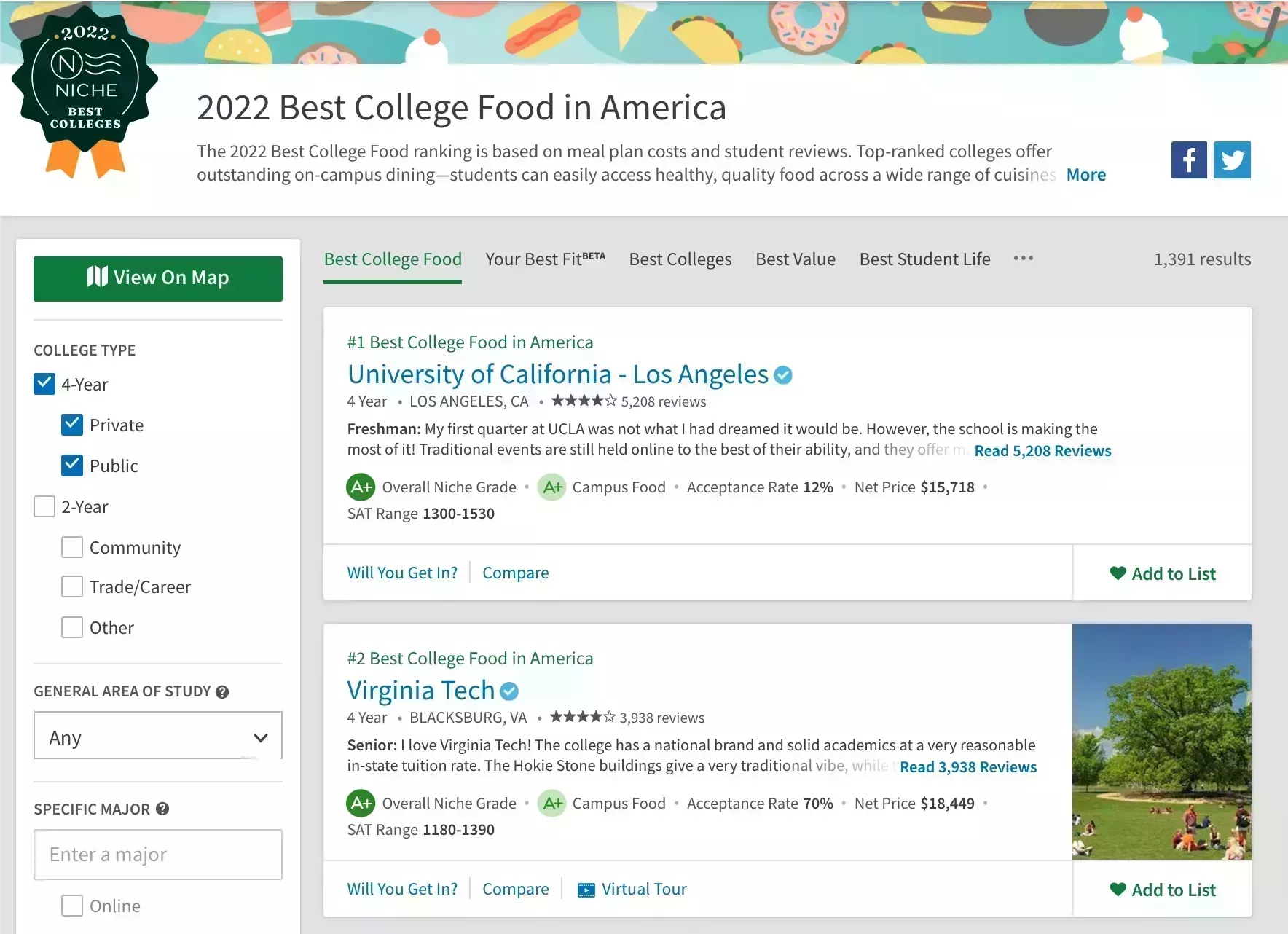Check the Other college type checkbox
Screen dimensions: 1288x934
[72, 627]
